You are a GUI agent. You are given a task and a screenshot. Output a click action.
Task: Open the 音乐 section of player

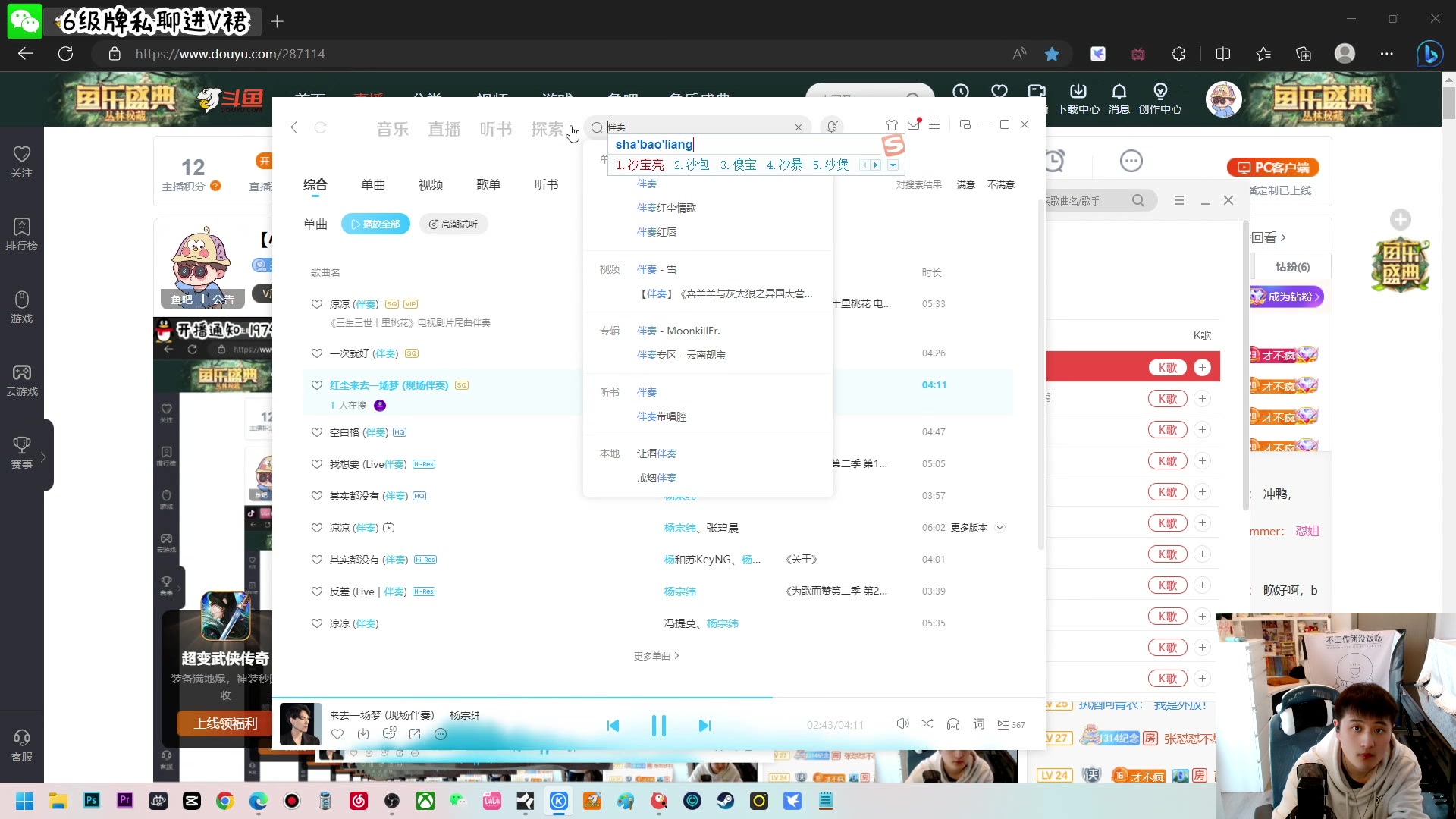tap(392, 129)
